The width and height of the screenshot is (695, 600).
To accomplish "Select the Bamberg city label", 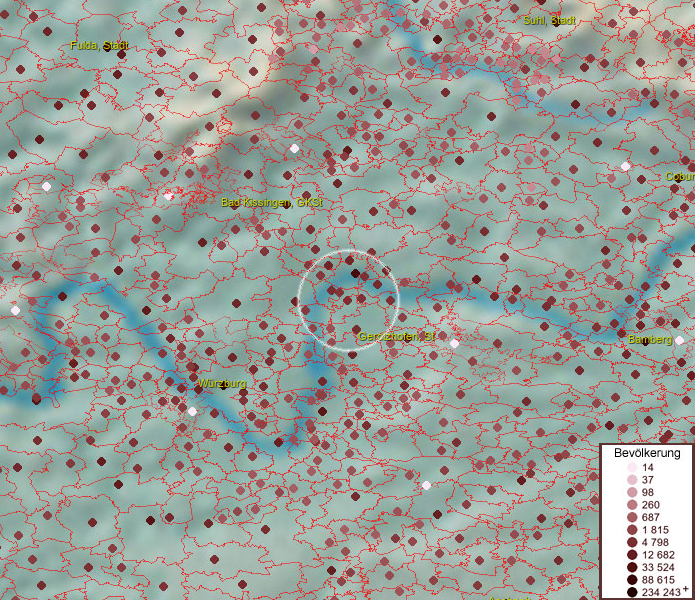I will pos(650,340).
